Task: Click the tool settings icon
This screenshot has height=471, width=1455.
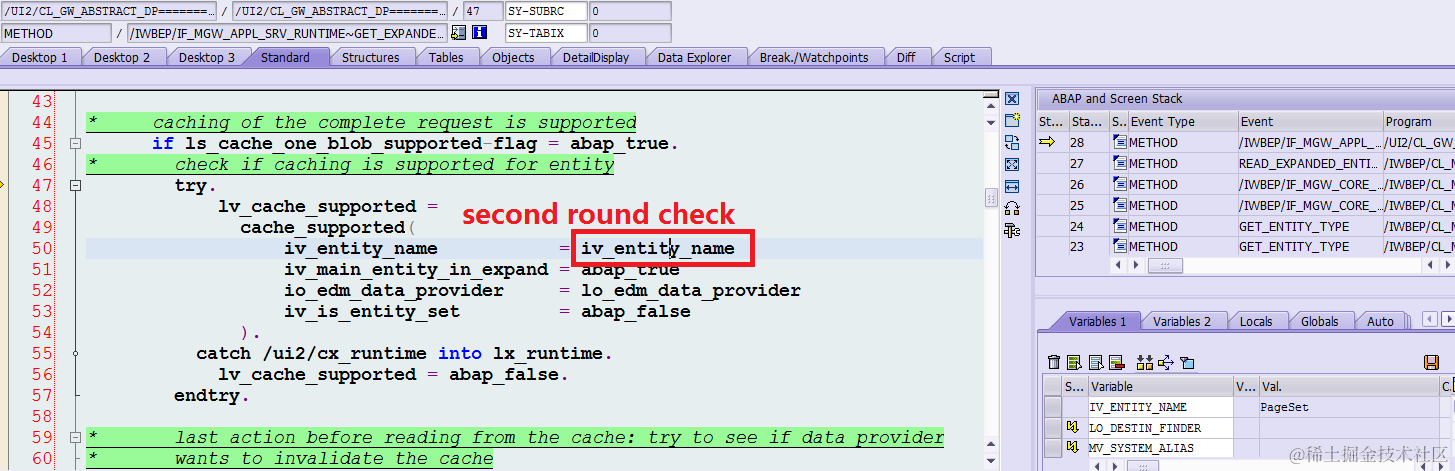Action: pyautogui.click(x=1012, y=230)
